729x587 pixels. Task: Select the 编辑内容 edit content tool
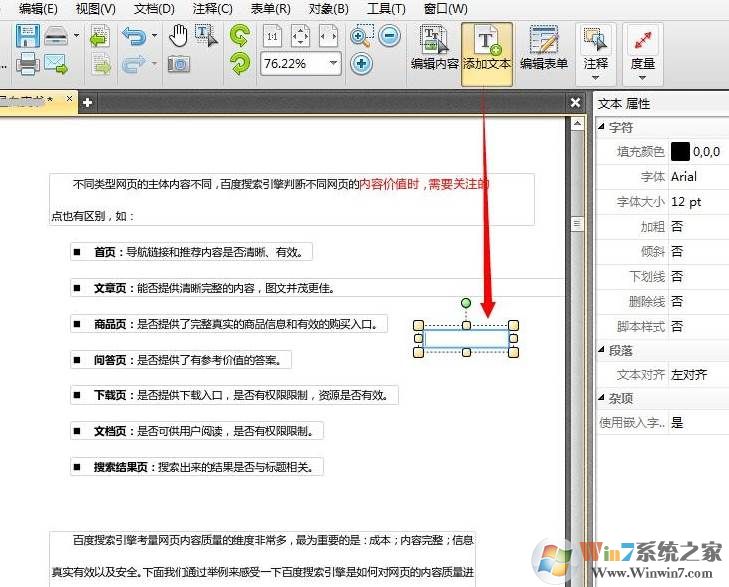pyautogui.click(x=435, y=49)
